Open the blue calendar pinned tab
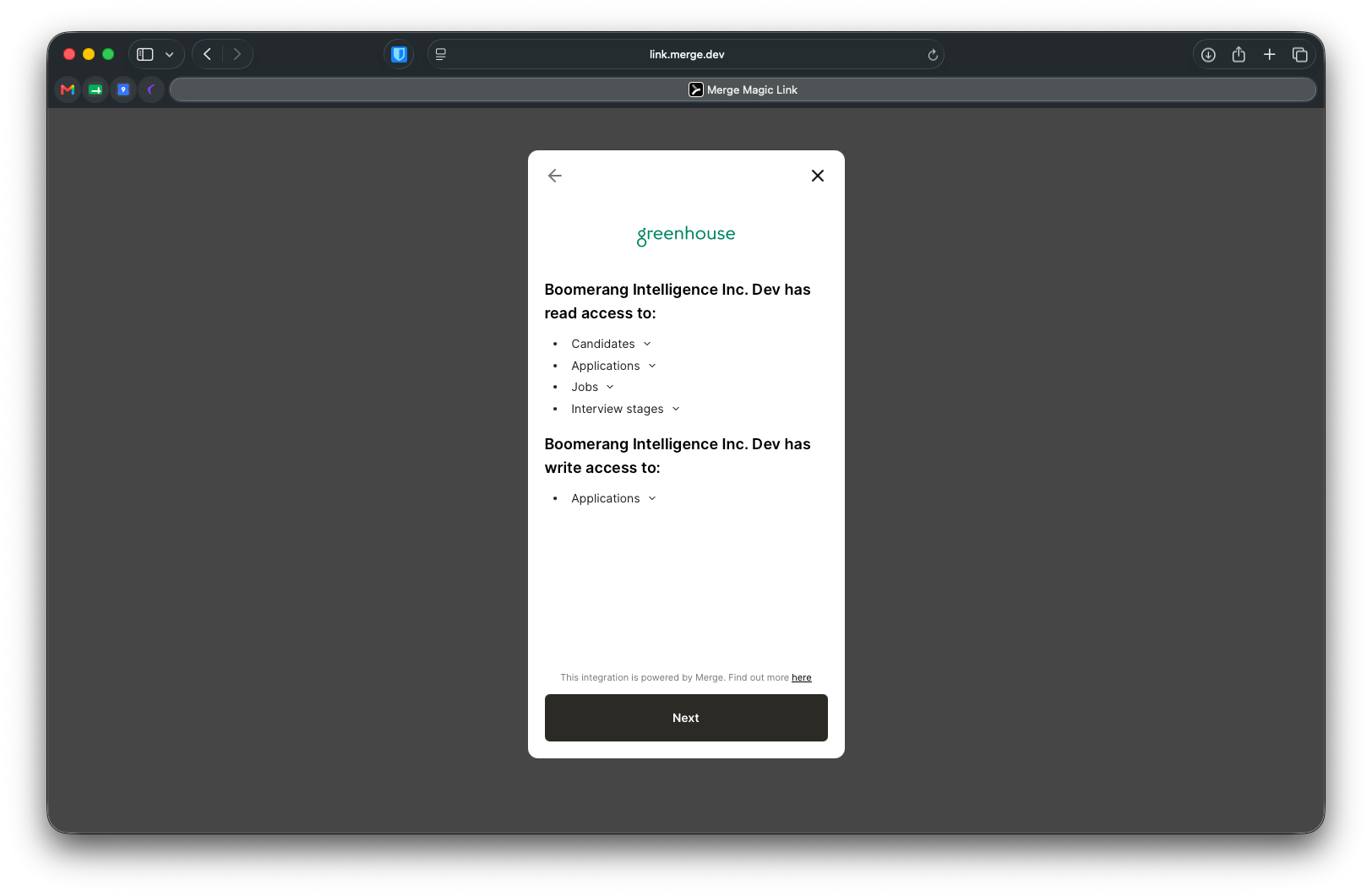This screenshot has height=896, width=1372. tap(123, 90)
